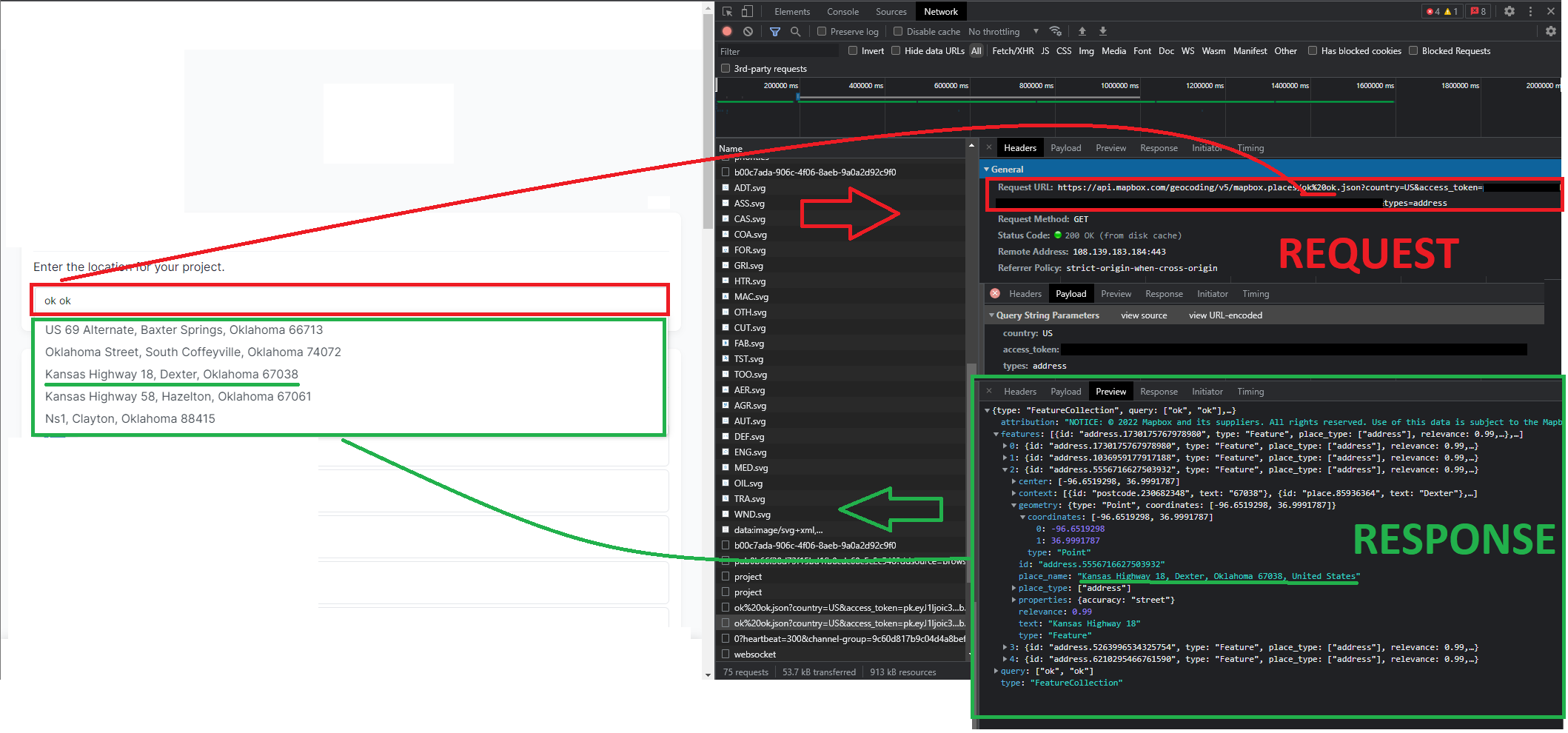Choose suggestion US 69 Alternate, Baxter Springs
Screen dimensions: 1568x733
[x=184, y=329]
